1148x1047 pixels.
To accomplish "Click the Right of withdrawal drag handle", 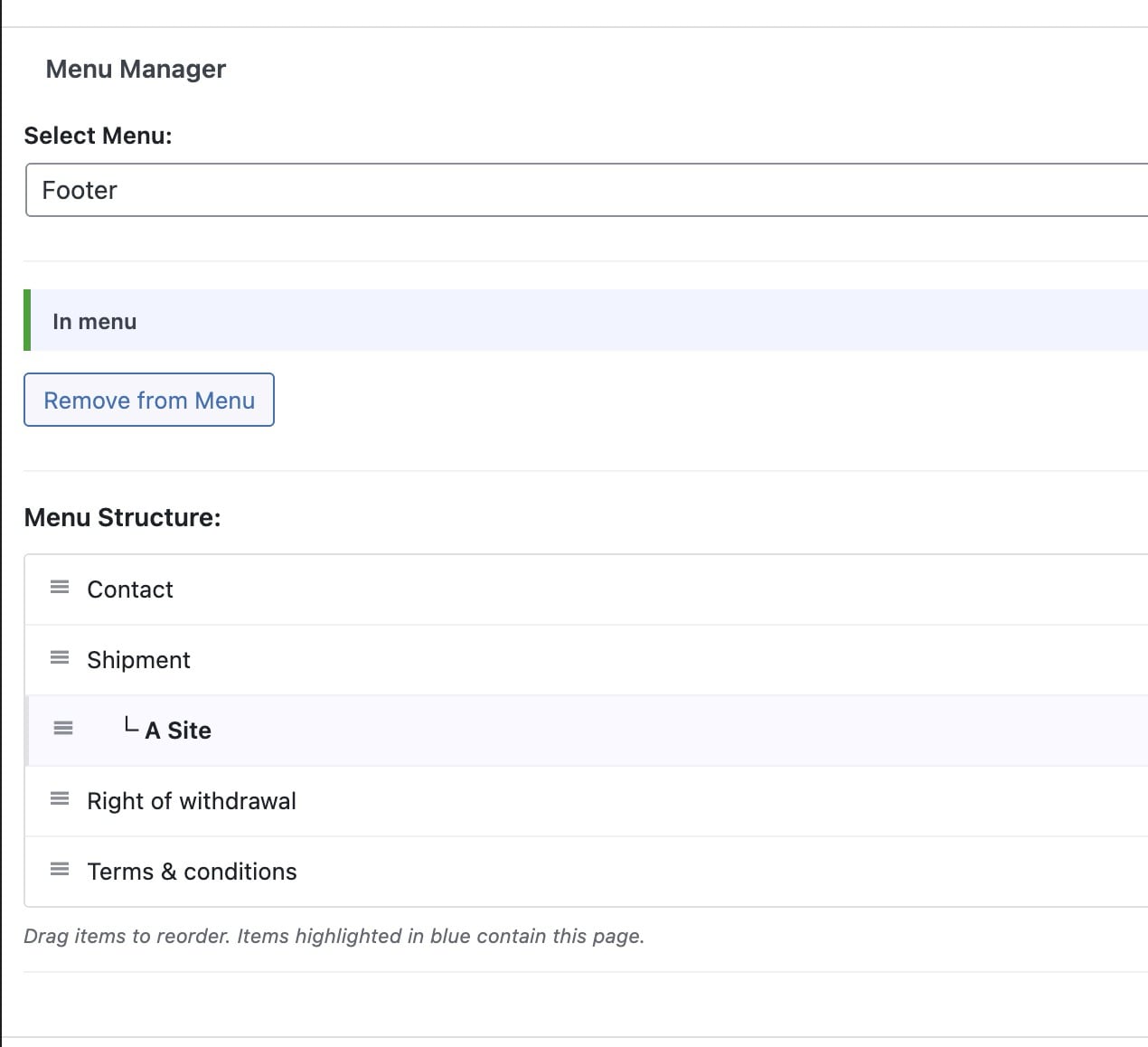I will 60,799.
